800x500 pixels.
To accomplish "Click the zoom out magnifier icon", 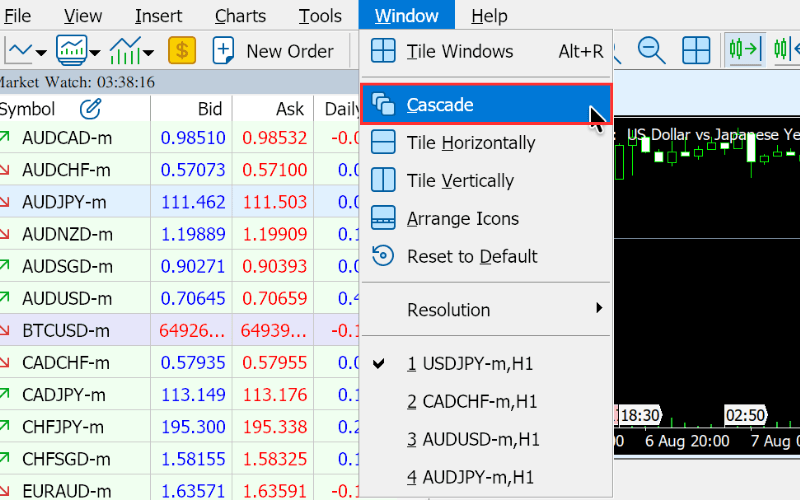I will tap(652, 50).
